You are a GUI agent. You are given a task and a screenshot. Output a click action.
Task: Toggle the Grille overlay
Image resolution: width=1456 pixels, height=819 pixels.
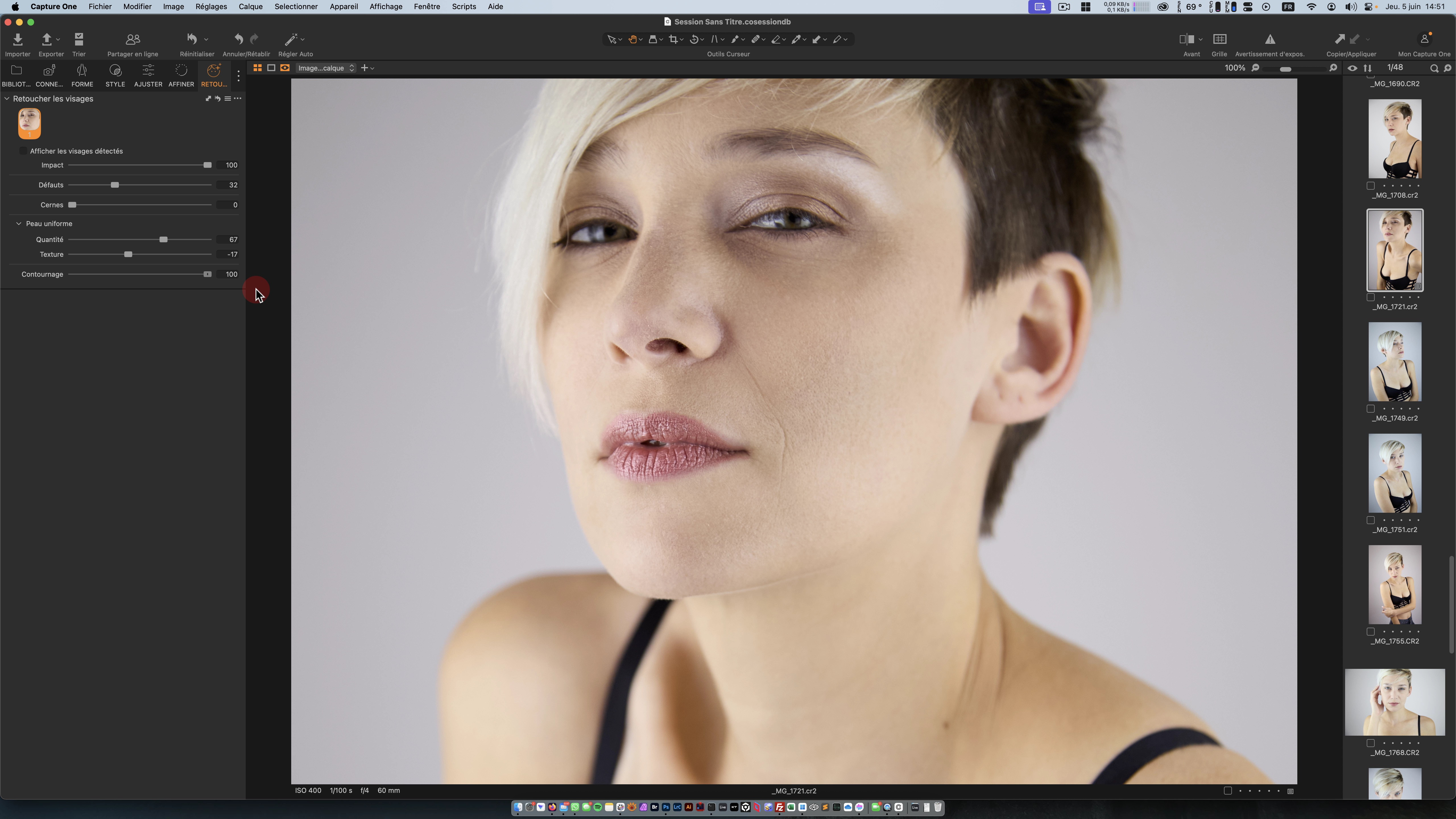pos(1220,39)
